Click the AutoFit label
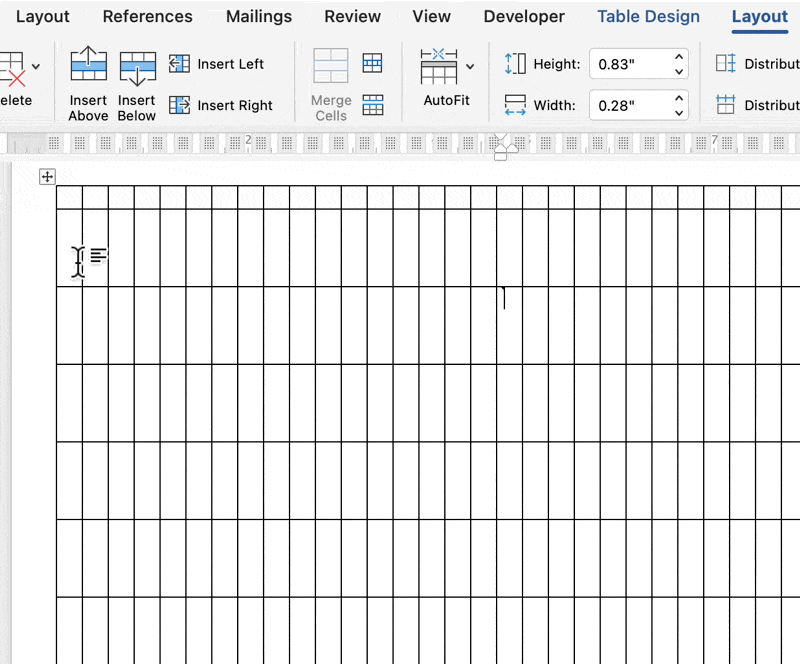Viewport: 800px width, 664px height. 446,101
